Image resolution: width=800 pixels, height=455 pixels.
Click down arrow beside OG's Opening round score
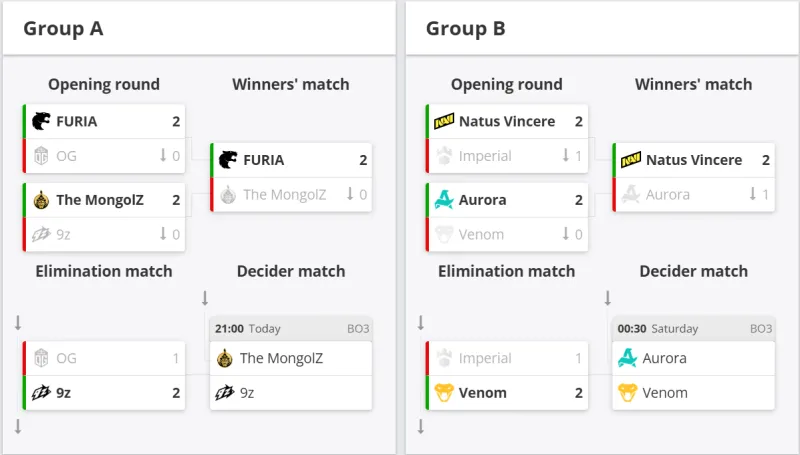[x=163, y=156]
